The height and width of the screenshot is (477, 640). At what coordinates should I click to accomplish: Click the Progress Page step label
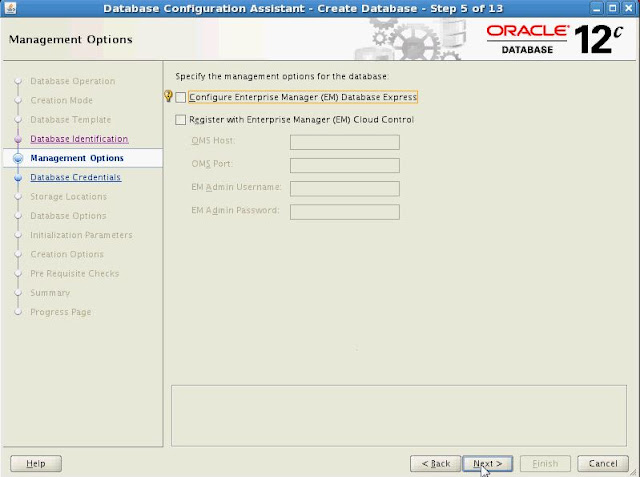click(61, 312)
